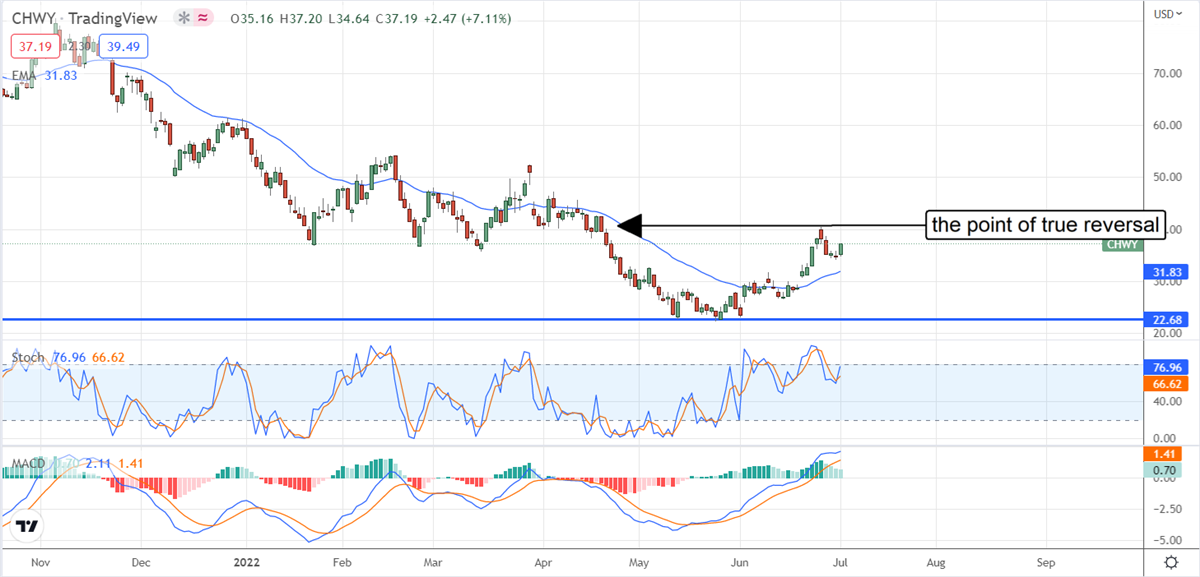Viewport: 1200px width, 577px height.
Task: Select the blue horizontal support line
Action: coord(400,320)
